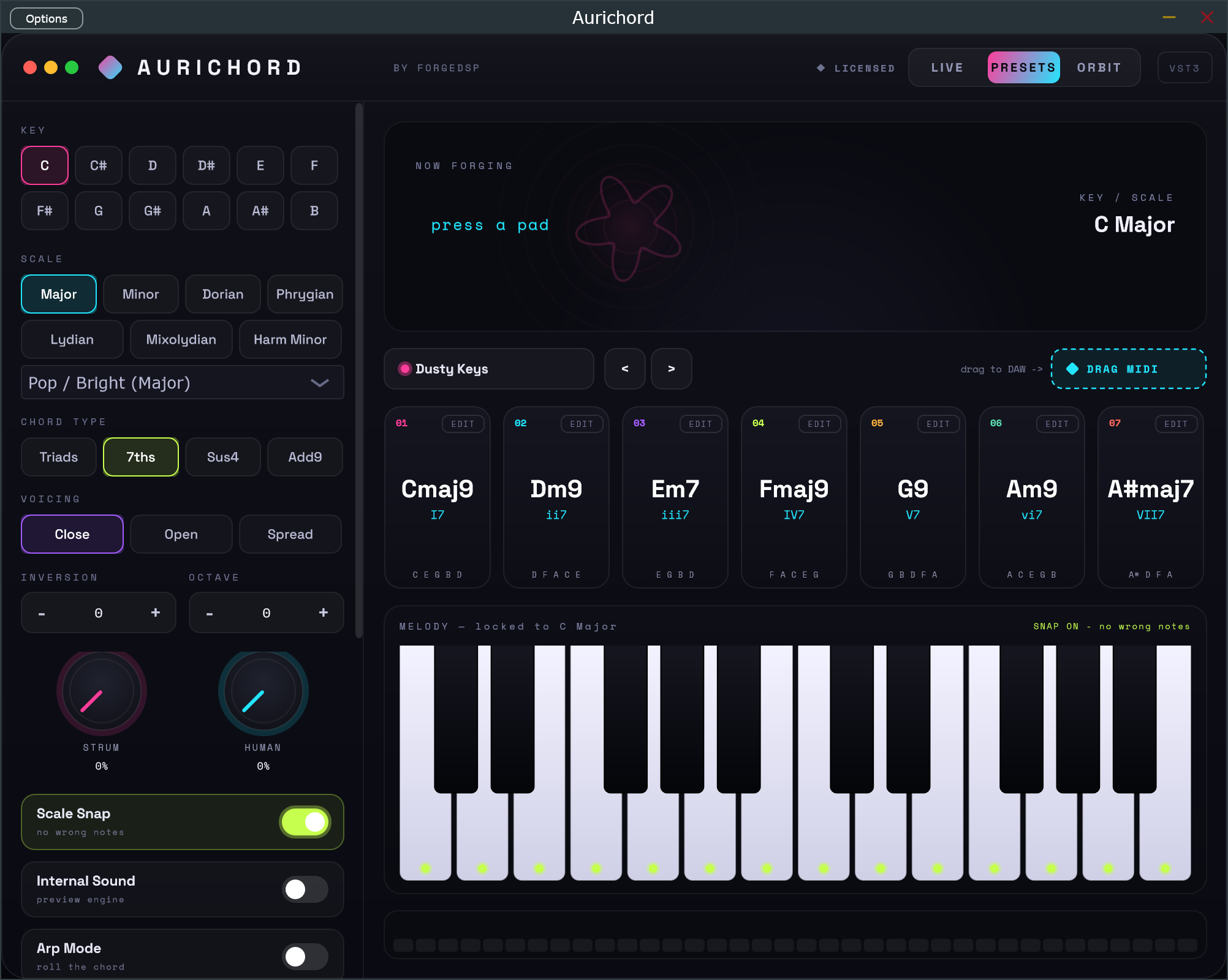Edit pad 03 Em7
Viewport: 1228px width, 980px height.
coord(701,424)
